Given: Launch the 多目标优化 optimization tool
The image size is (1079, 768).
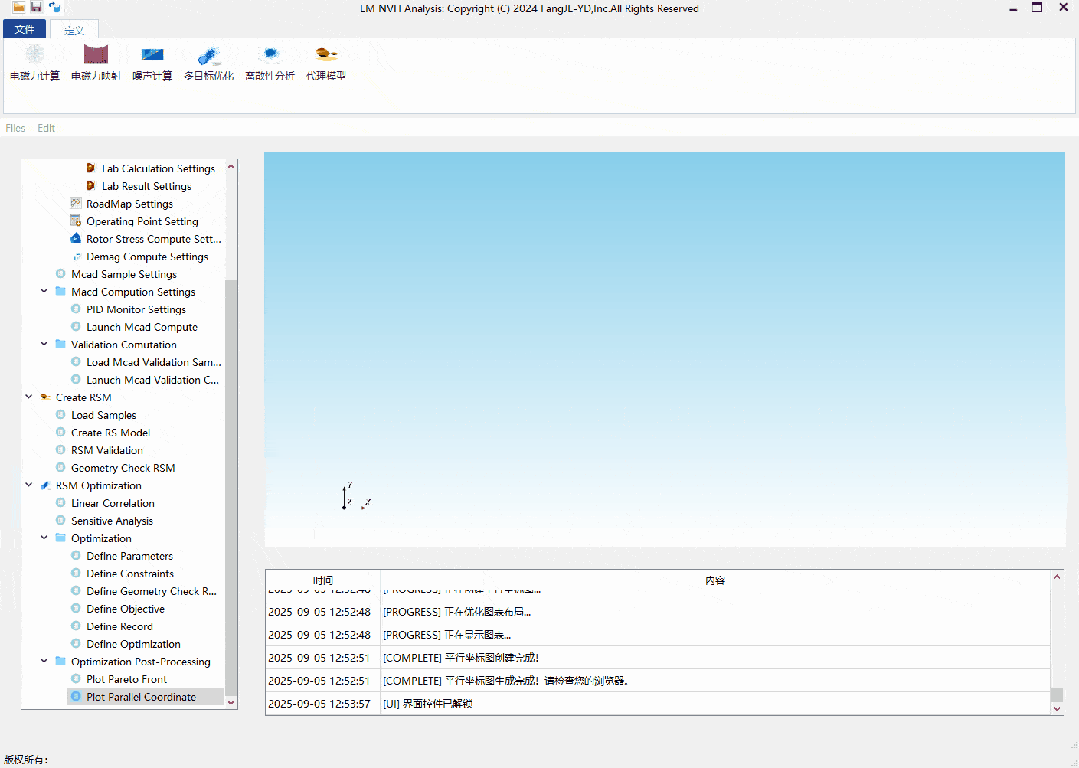Looking at the screenshot, I should [x=209, y=56].
